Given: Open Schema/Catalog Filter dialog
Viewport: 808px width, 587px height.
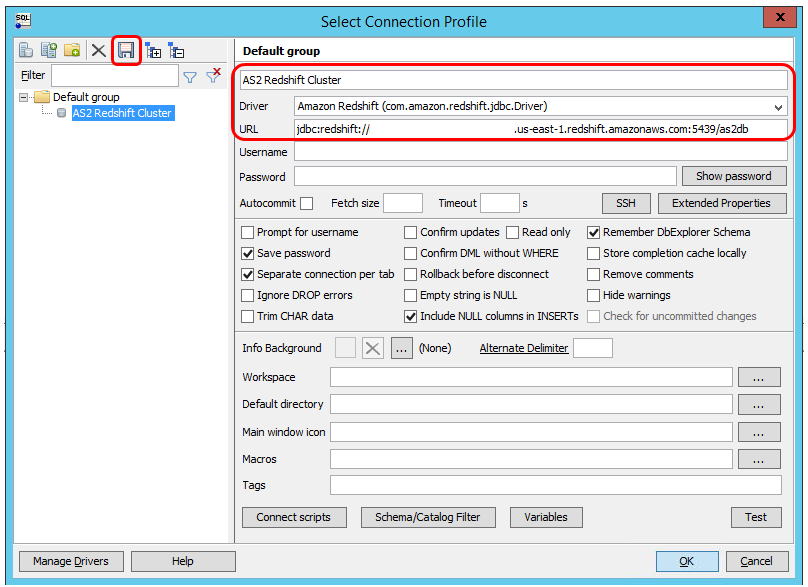Looking at the screenshot, I should click(428, 517).
